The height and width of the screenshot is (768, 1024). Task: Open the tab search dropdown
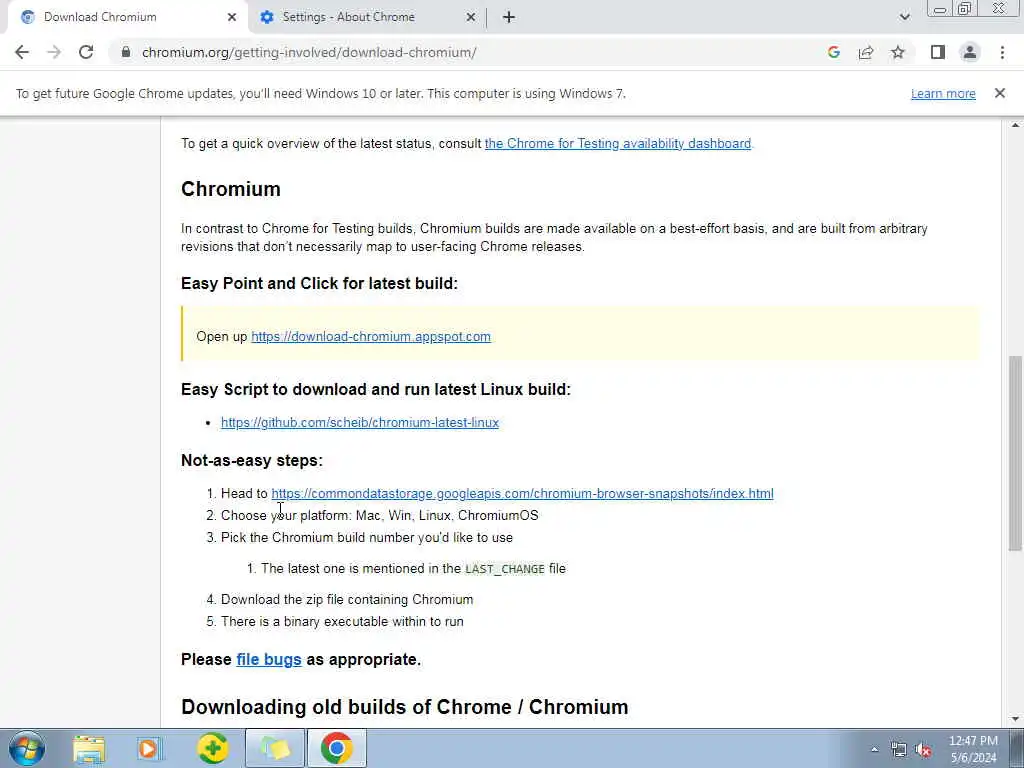904,17
